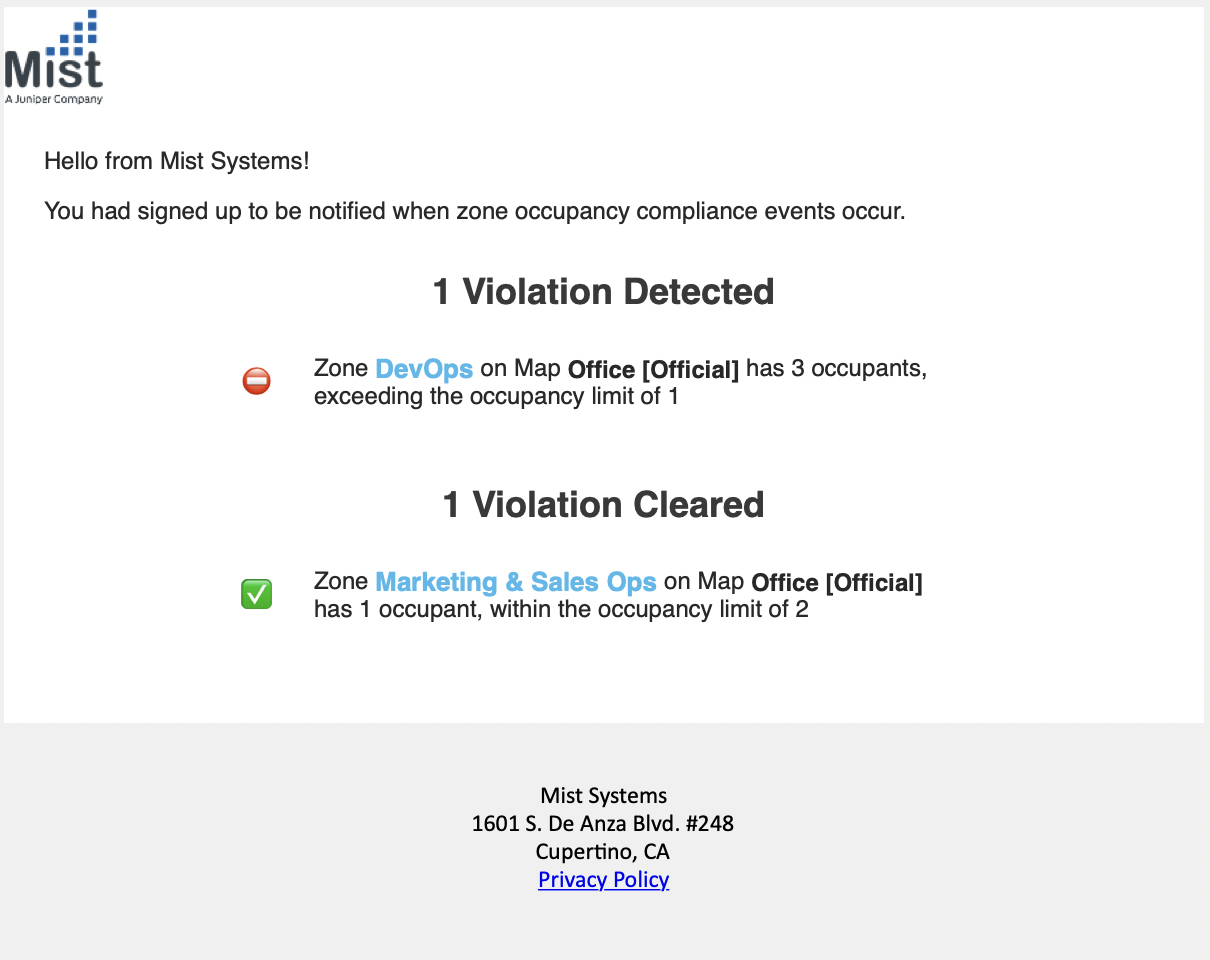This screenshot has width=1210, height=960.
Task: Click the "Cupertino, CA" footer line
Action: coord(603,852)
